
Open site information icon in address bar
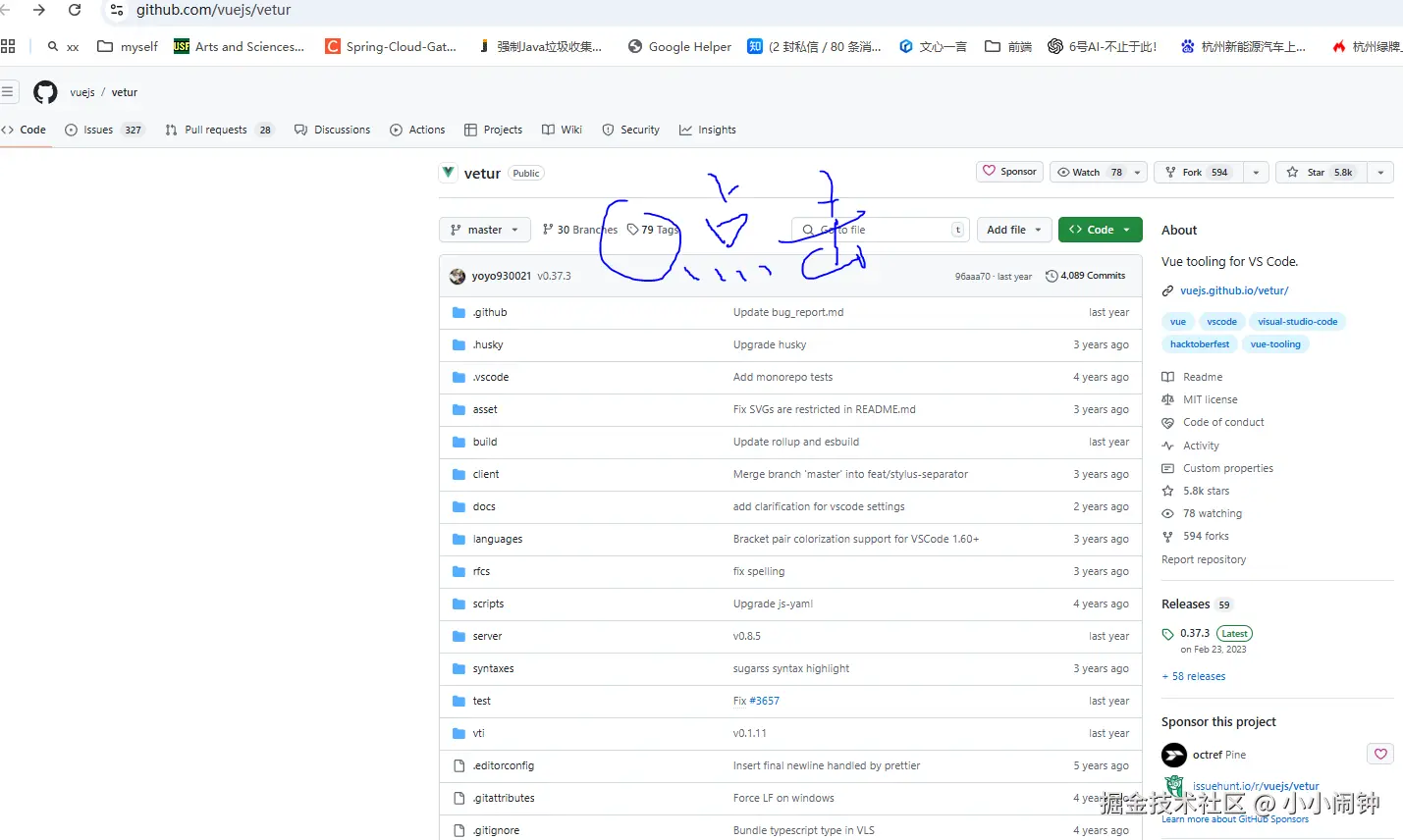pyautogui.click(x=116, y=10)
